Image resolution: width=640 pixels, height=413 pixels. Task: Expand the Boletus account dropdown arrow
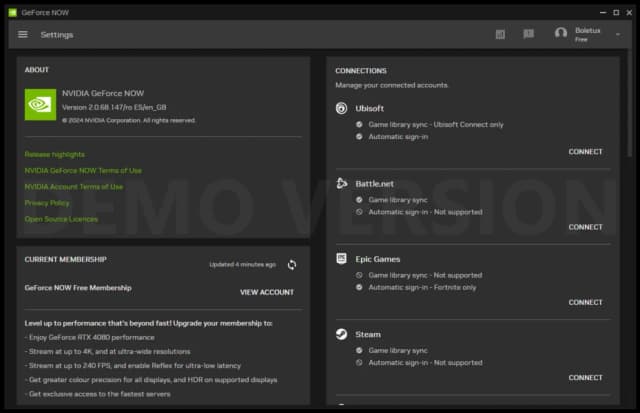[618, 35]
